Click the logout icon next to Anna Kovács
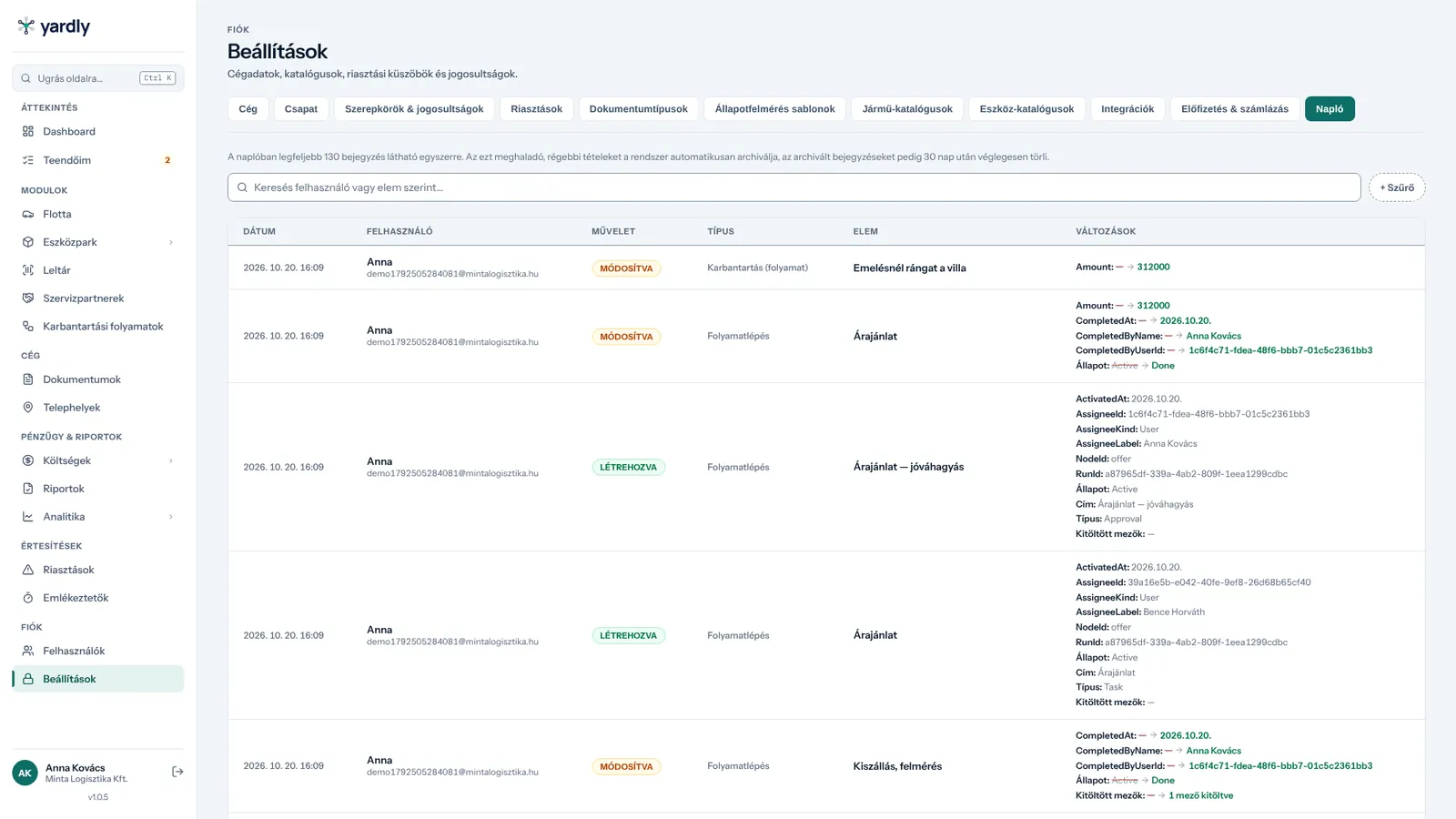The width and height of the screenshot is (1456, 819). 177,772
